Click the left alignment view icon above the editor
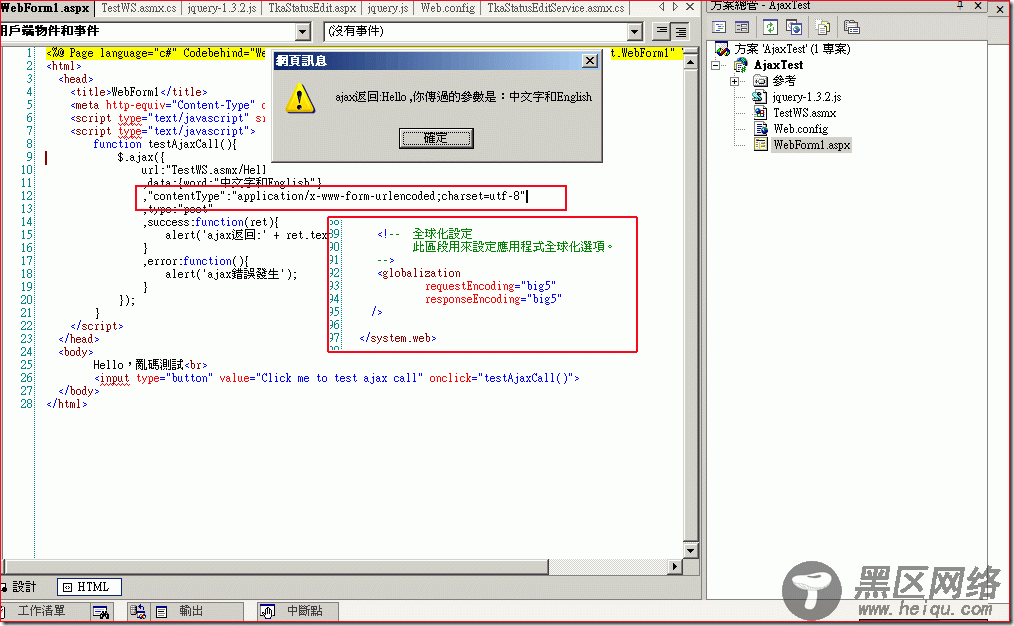Viewport: 1014px width, 626px height. click(662, 31)
